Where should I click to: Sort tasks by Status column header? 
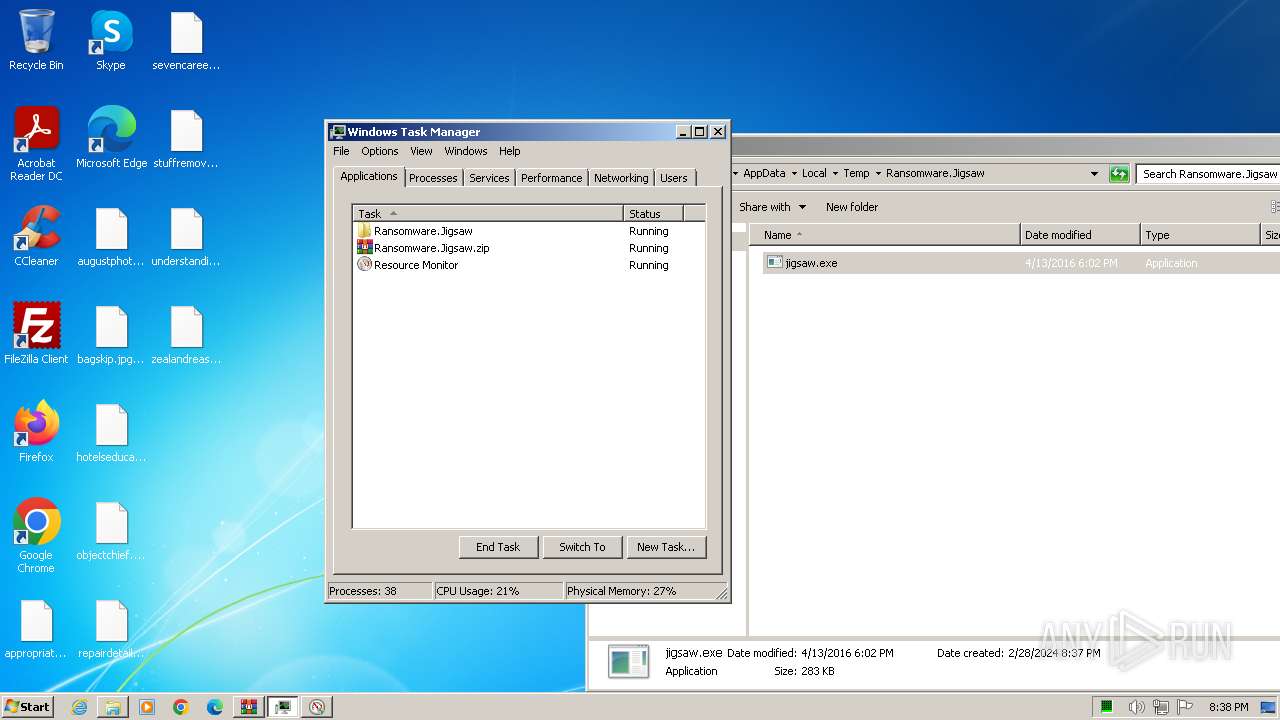(x=654, y=213)
